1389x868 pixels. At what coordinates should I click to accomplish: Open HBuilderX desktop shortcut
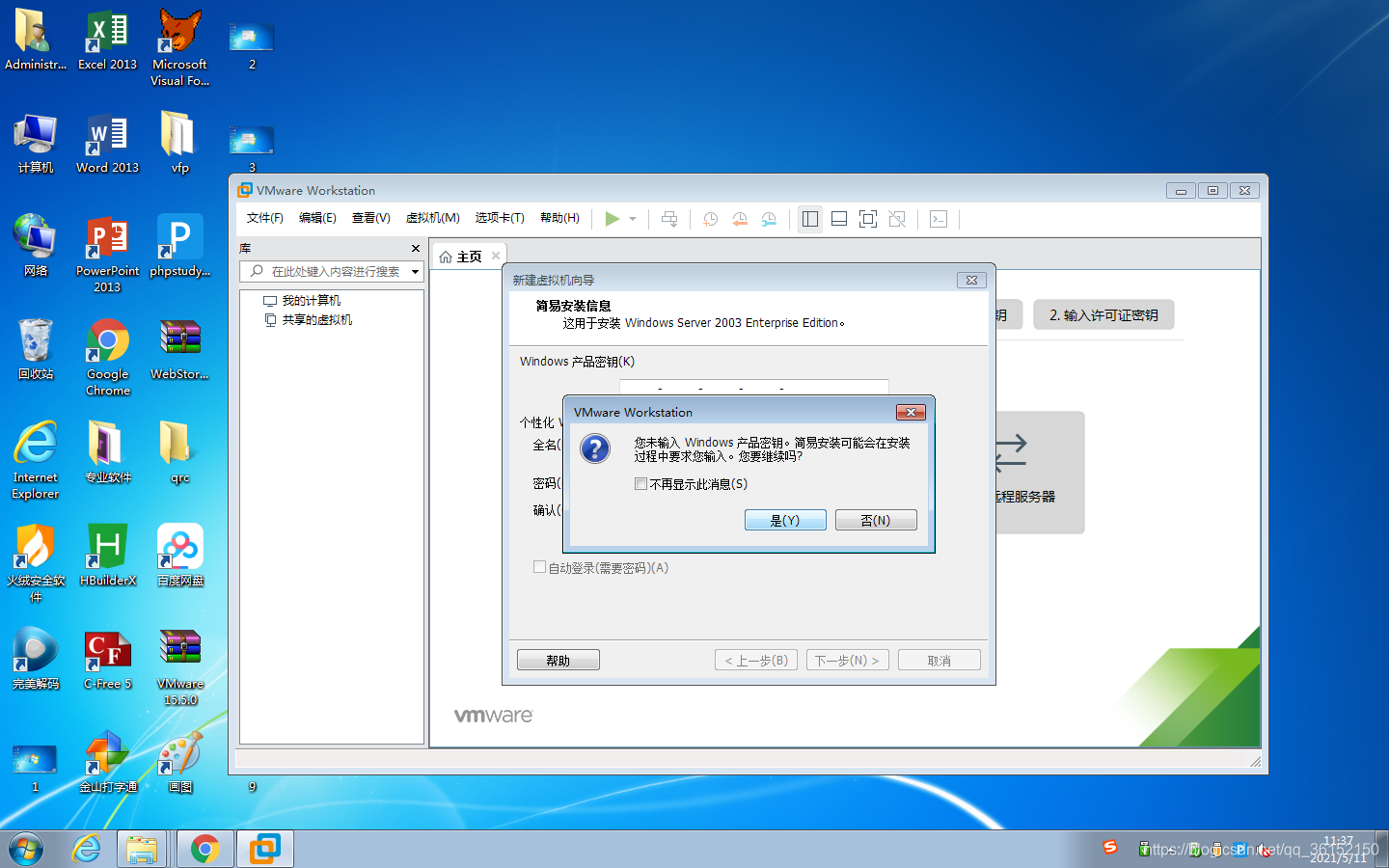pyautogui.click(x=107, y=556)
